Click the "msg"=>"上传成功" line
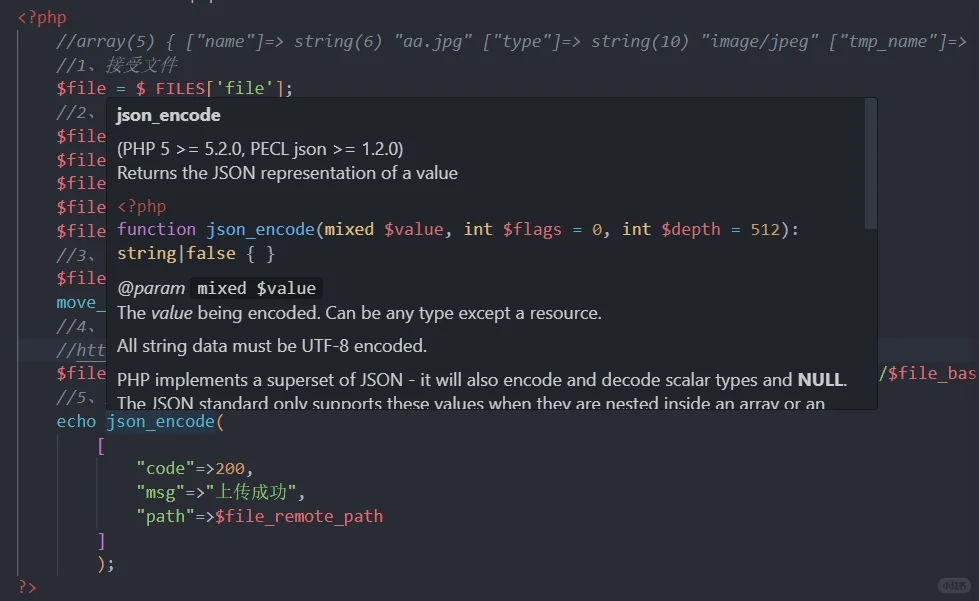The width and height of the screenshot is (979, 601). pyautogui.click(x=220, y=492)
